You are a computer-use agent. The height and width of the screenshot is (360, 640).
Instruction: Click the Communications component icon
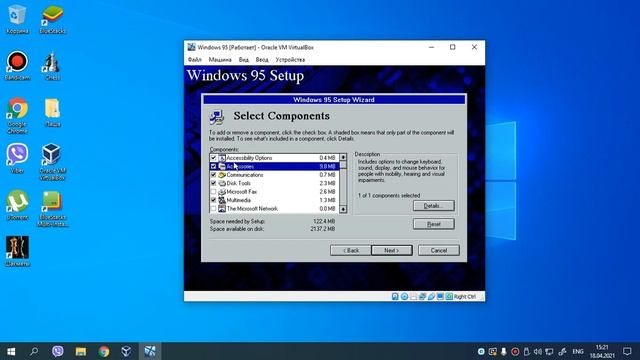pyautogui.click(x=222, y=175)
